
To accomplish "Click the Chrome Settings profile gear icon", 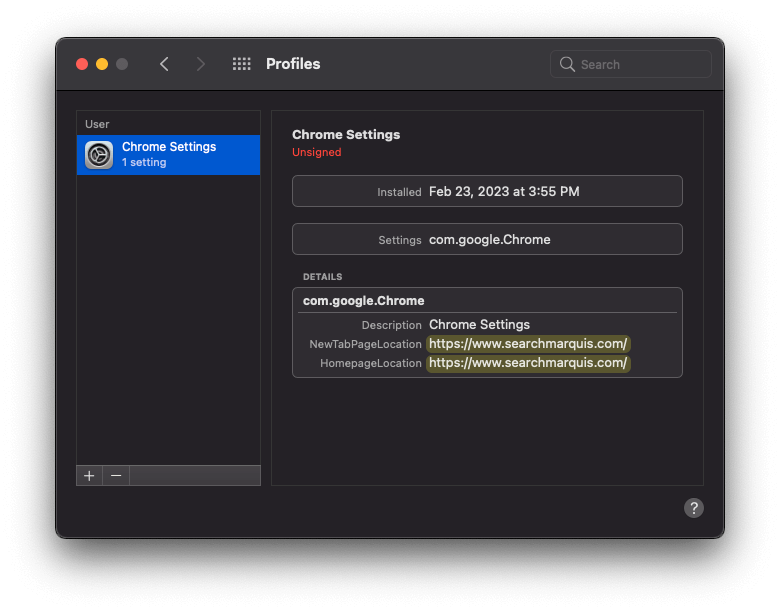I will point(99,155).
